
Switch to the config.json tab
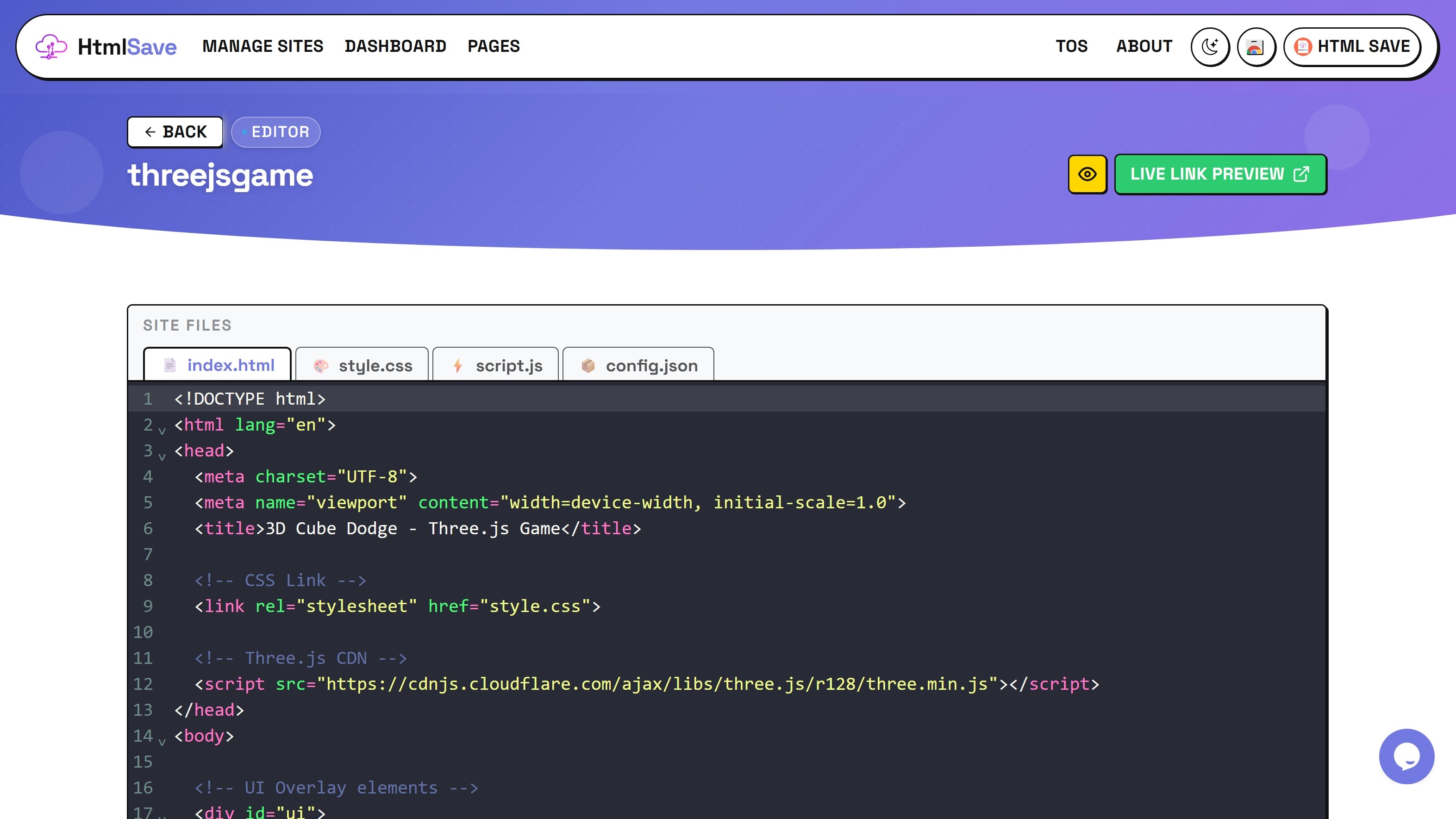639,365
